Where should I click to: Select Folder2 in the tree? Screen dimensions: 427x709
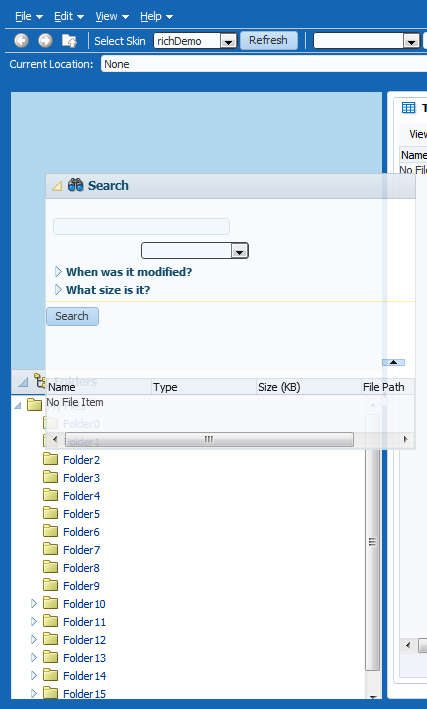tap(81, 460)
